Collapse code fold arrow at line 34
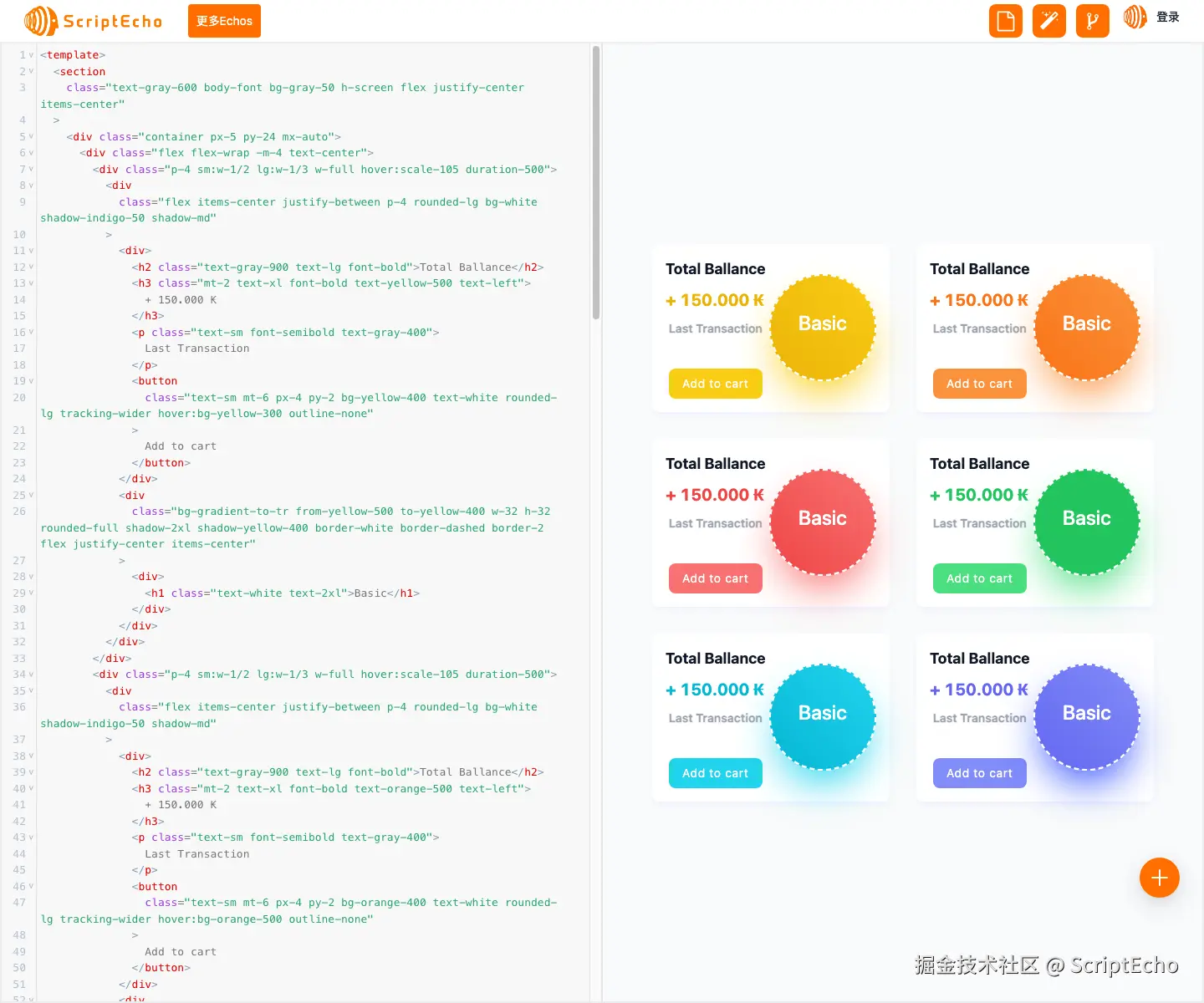 [x=32, y=675]
